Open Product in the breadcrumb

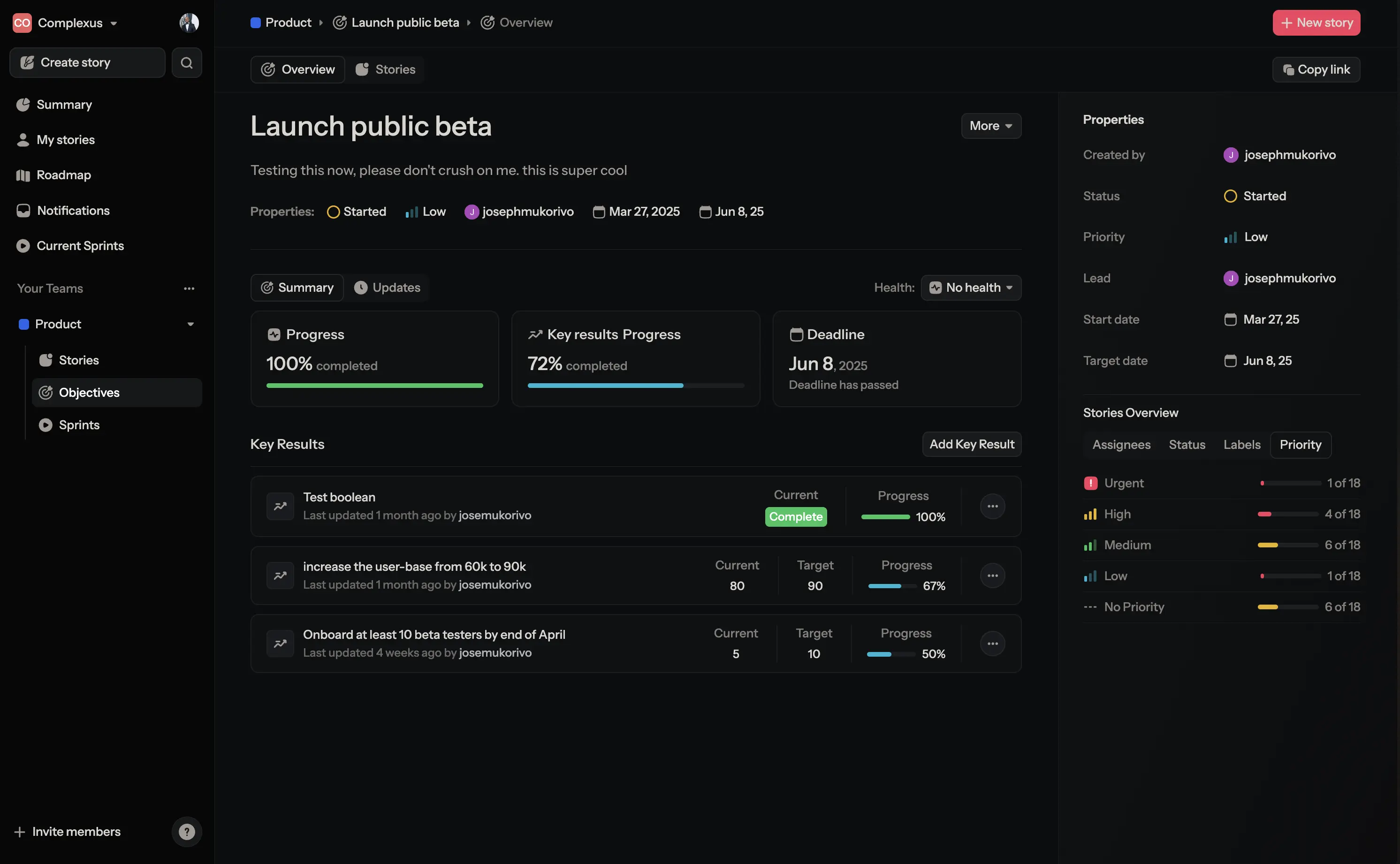(x=281, y=23)
